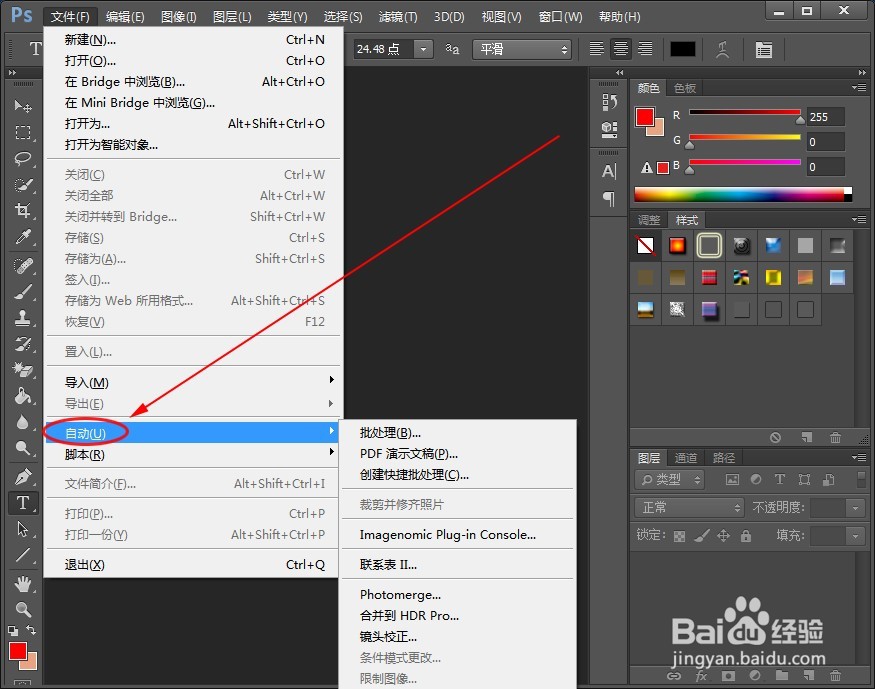Toggle type layer filter icon
The height and width of the screenshot is (689, 875).
(x=780, y=479)
